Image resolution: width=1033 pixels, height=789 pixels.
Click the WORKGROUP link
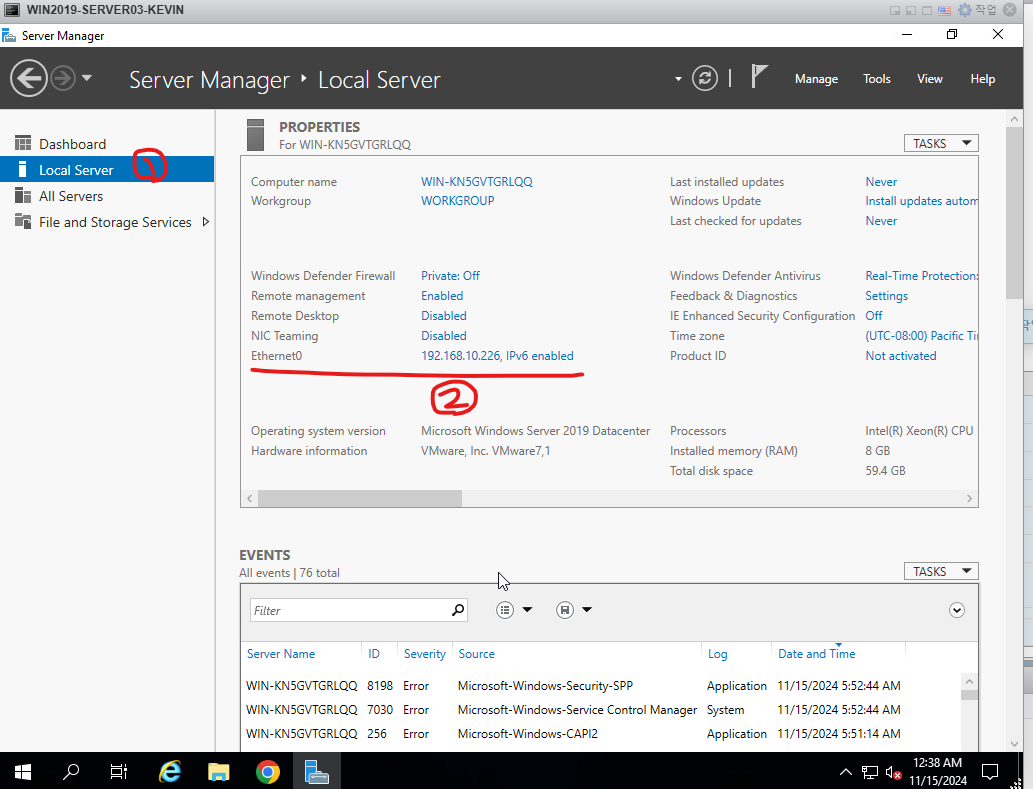(x=457, y=201)
